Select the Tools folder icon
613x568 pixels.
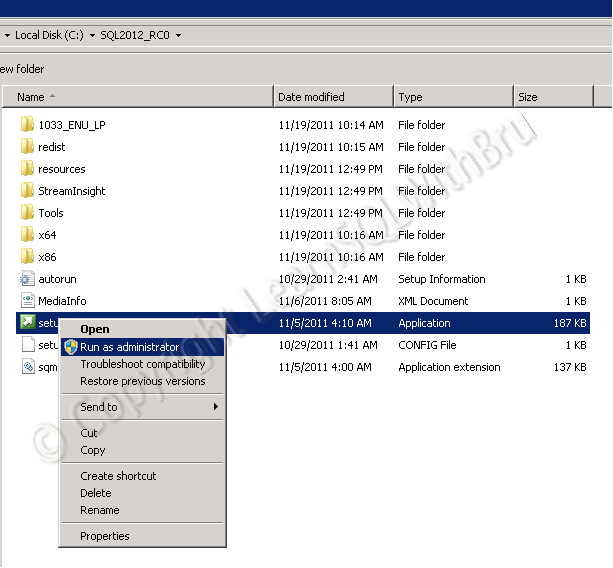pyautogui.click(x=27, y=213)
